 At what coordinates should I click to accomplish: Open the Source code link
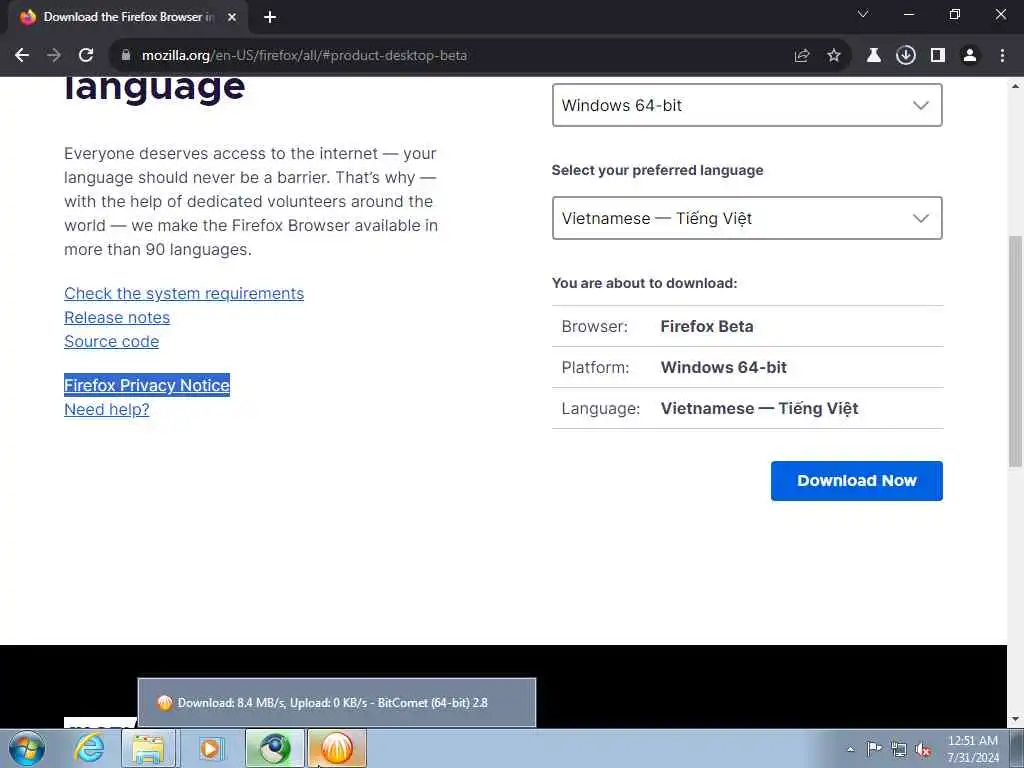[112, 342]
